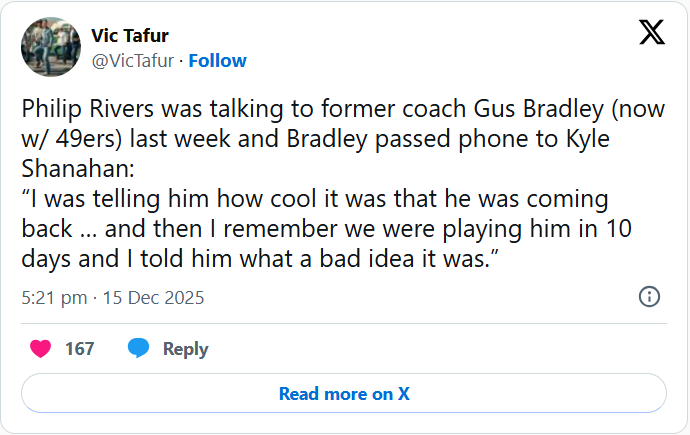The image size is (690, 435).
Task: Open Vic Tafur's profile avatar
Action: tap(50, 47)
